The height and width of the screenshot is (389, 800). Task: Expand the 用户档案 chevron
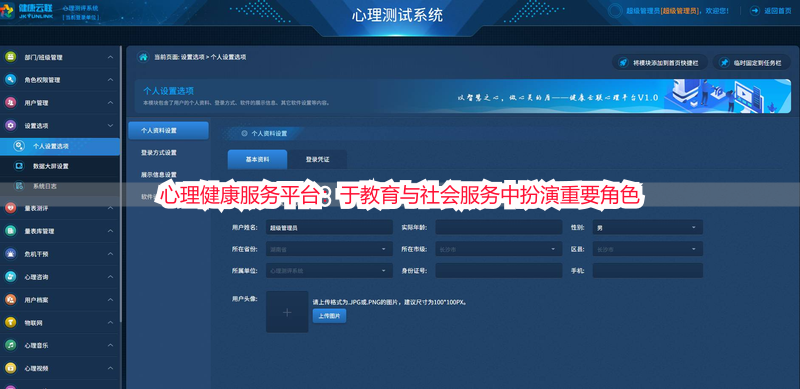coord(111,300)
